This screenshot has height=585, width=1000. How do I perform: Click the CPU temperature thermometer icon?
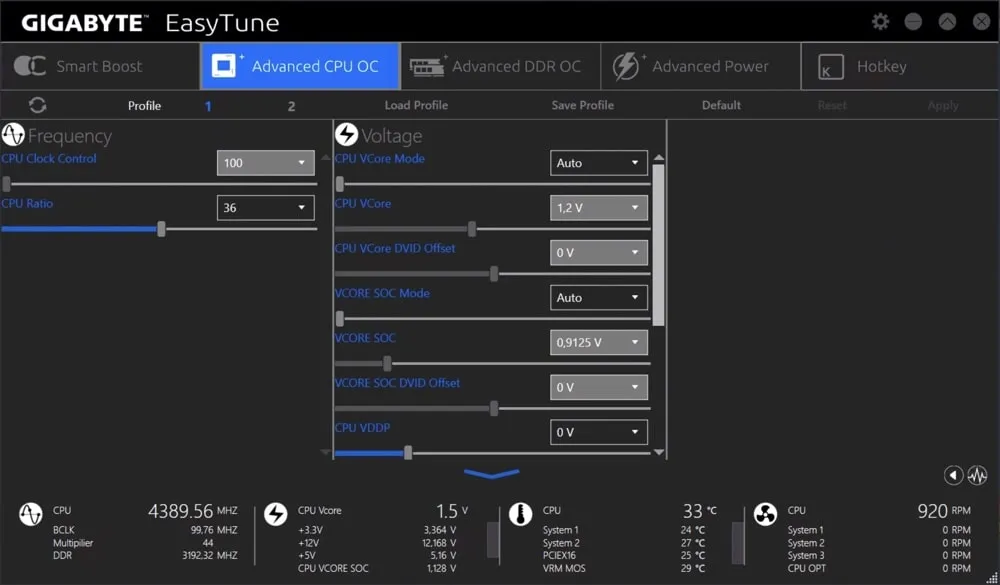[520, 514]
